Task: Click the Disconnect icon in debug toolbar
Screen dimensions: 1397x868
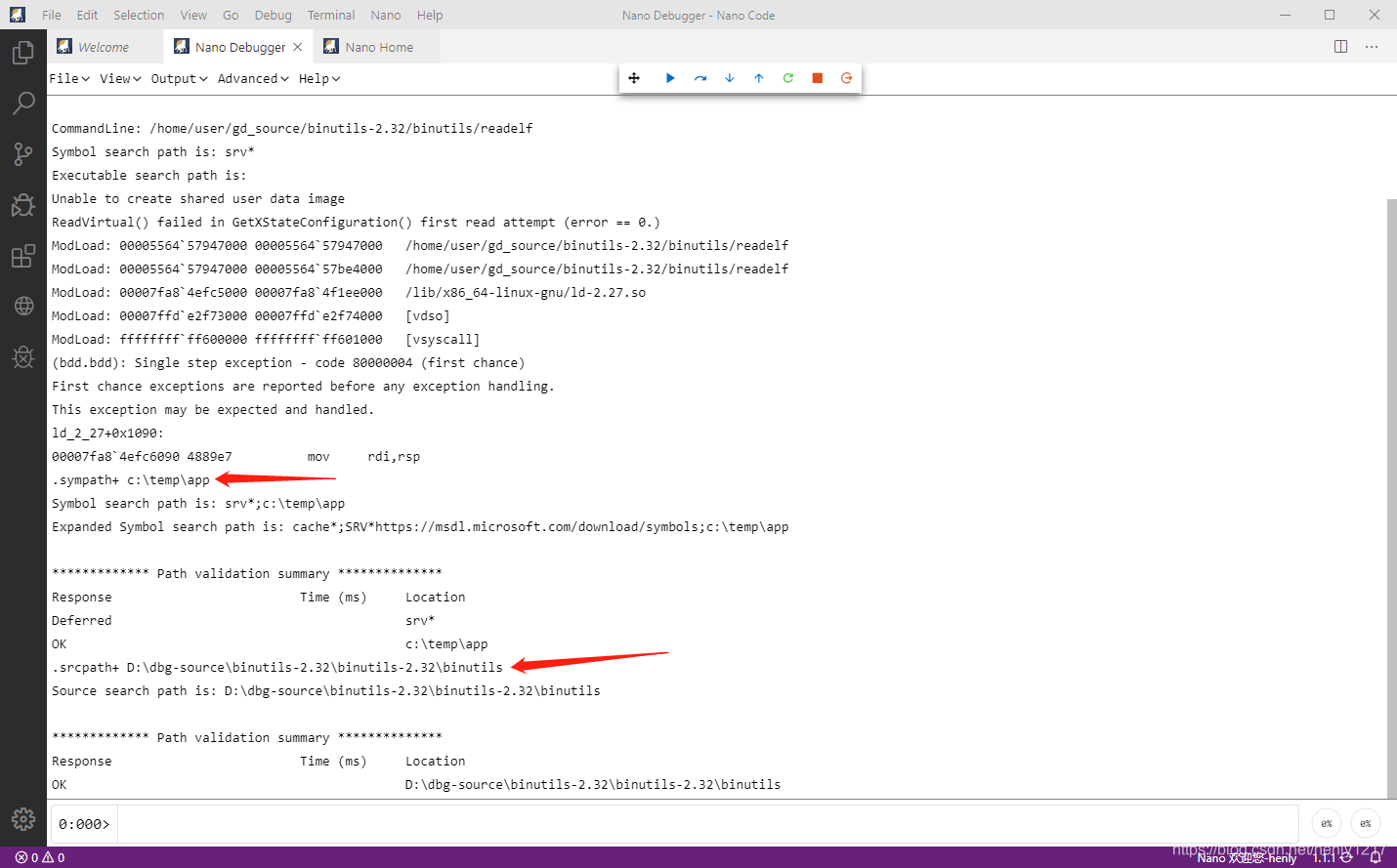Action: 847,78
